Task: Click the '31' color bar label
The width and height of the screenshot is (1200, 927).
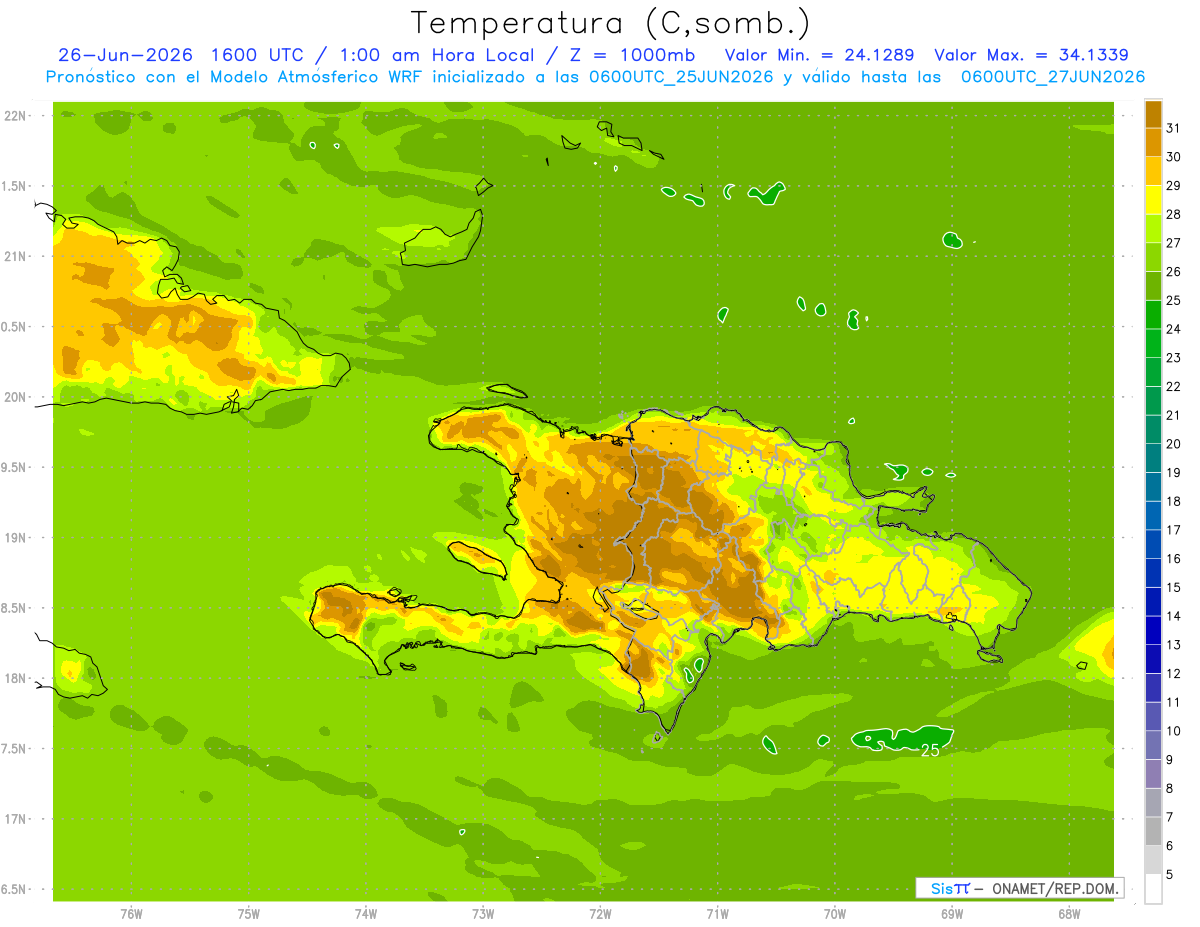Action: tap(1172, 128)
